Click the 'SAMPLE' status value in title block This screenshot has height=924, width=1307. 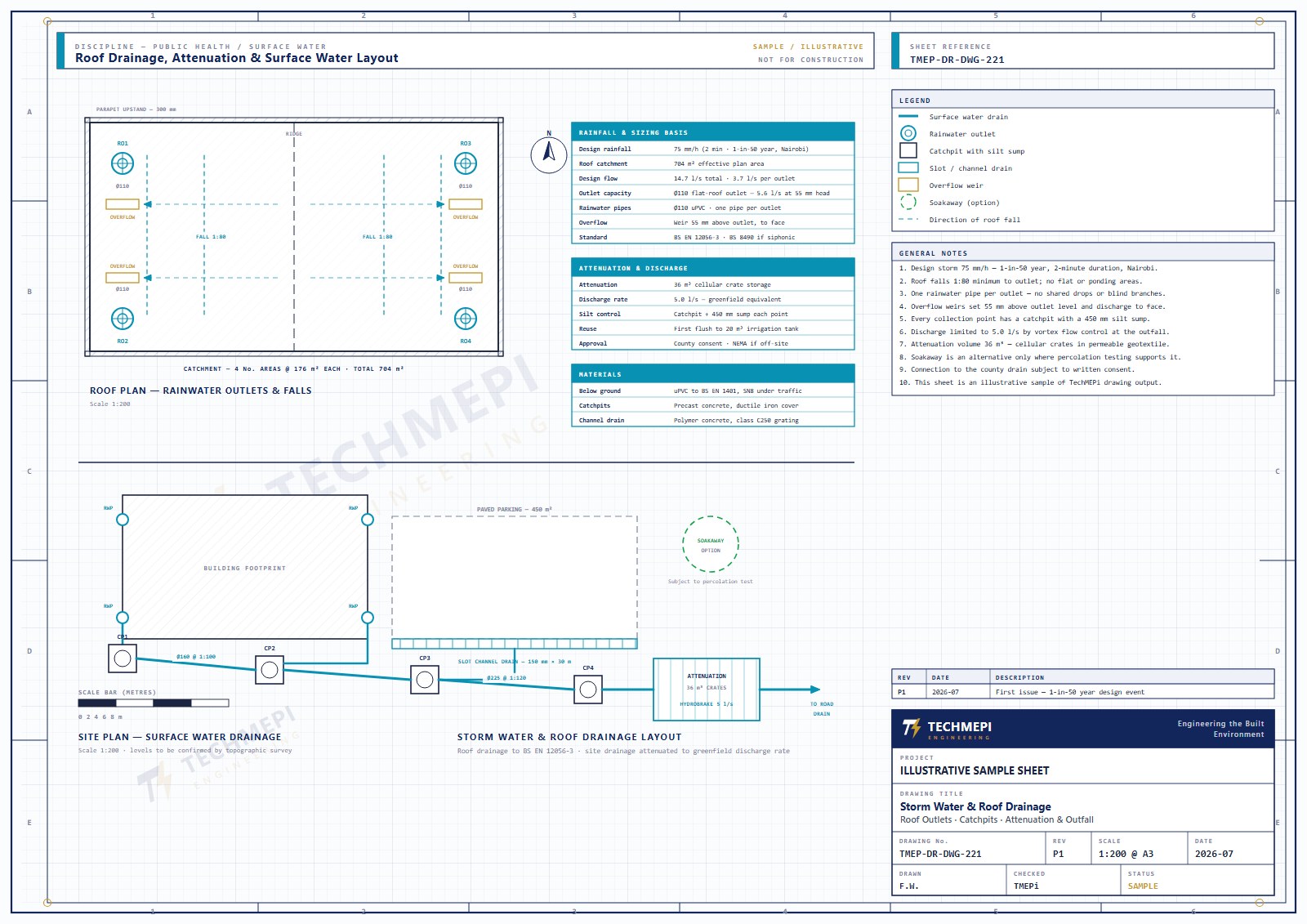pyautogui.click(x=1143, y=886)
